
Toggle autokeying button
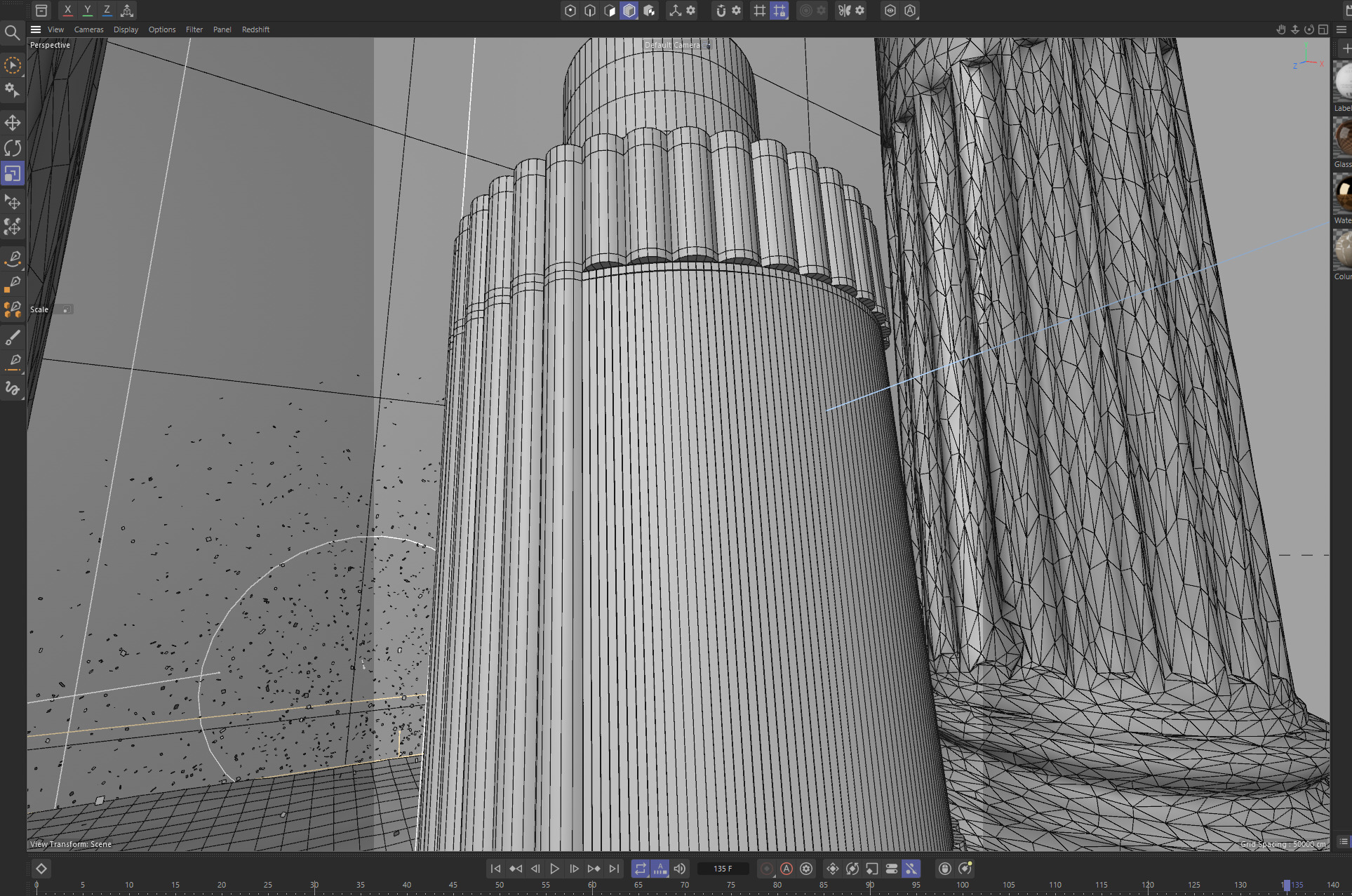(787, 869)
